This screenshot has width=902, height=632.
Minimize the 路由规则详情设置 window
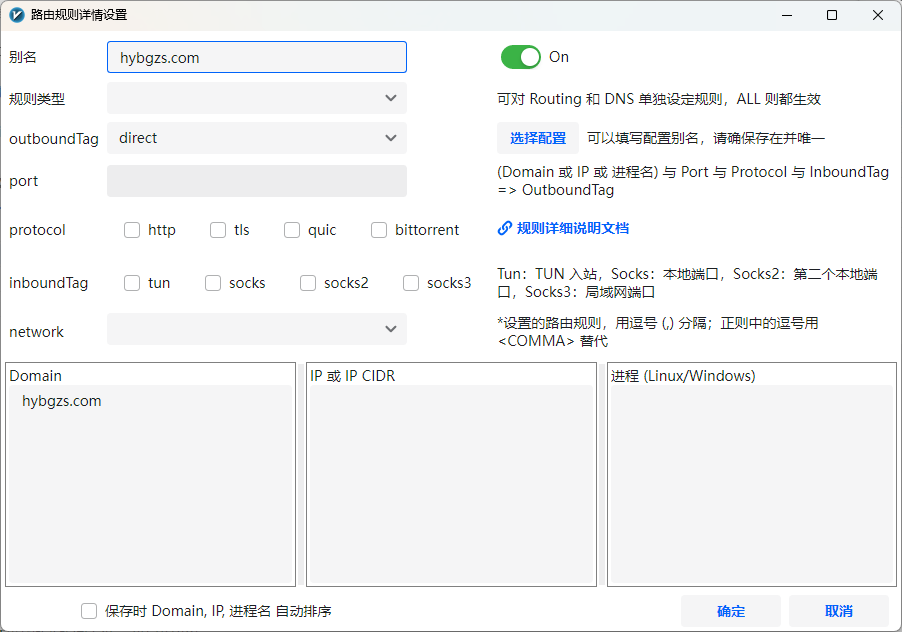pyautogui.click(x=787, y=15)
